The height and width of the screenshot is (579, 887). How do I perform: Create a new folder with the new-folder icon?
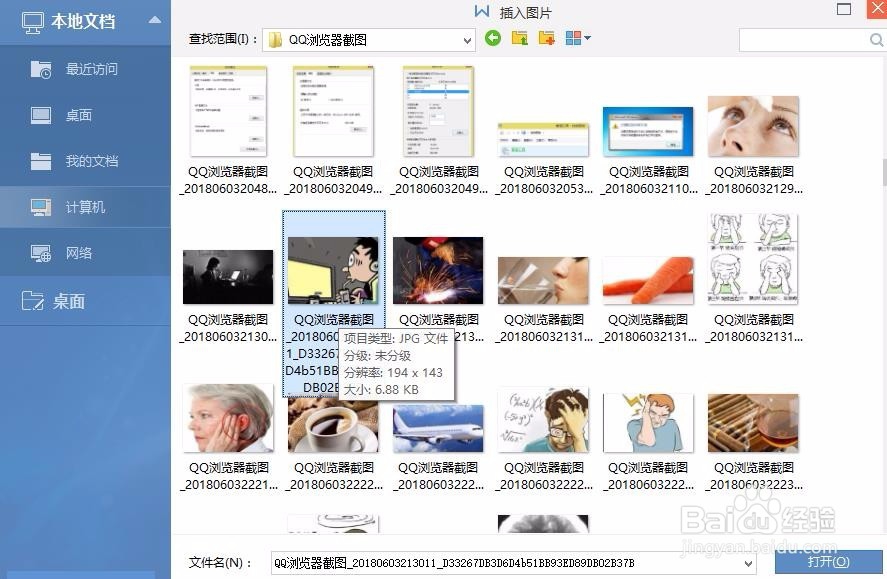pyautogui.click(x=546, y=38)
